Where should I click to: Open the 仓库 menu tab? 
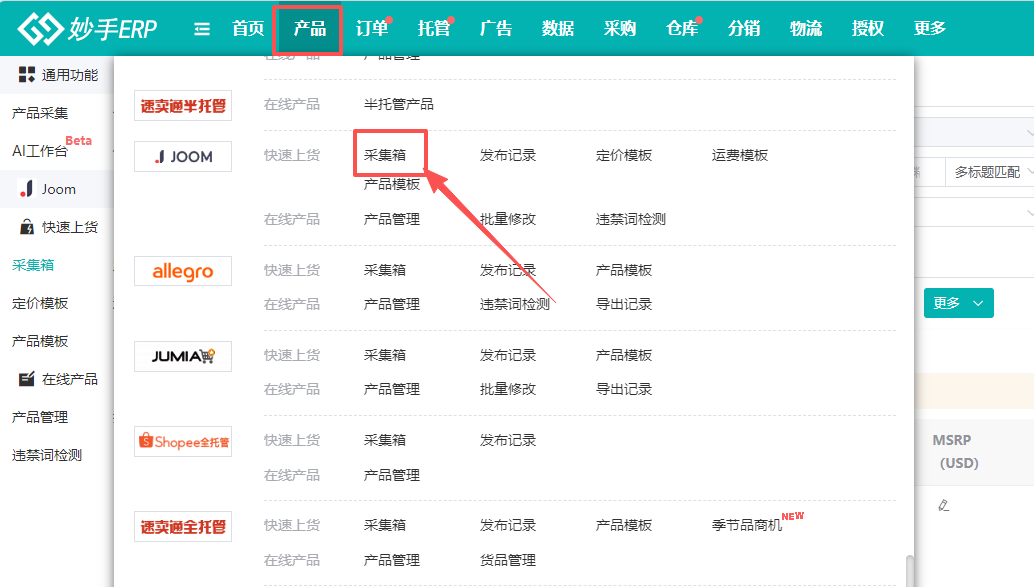click(682, 28)
